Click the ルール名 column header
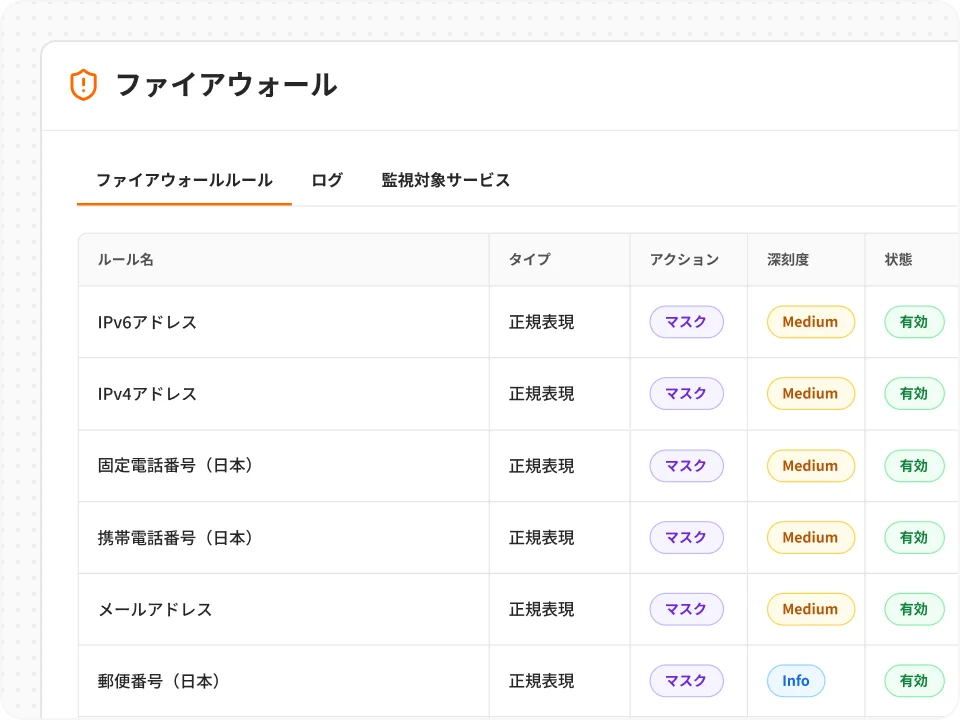This screenshot has height=720, width=960. (x=125, y=259)
